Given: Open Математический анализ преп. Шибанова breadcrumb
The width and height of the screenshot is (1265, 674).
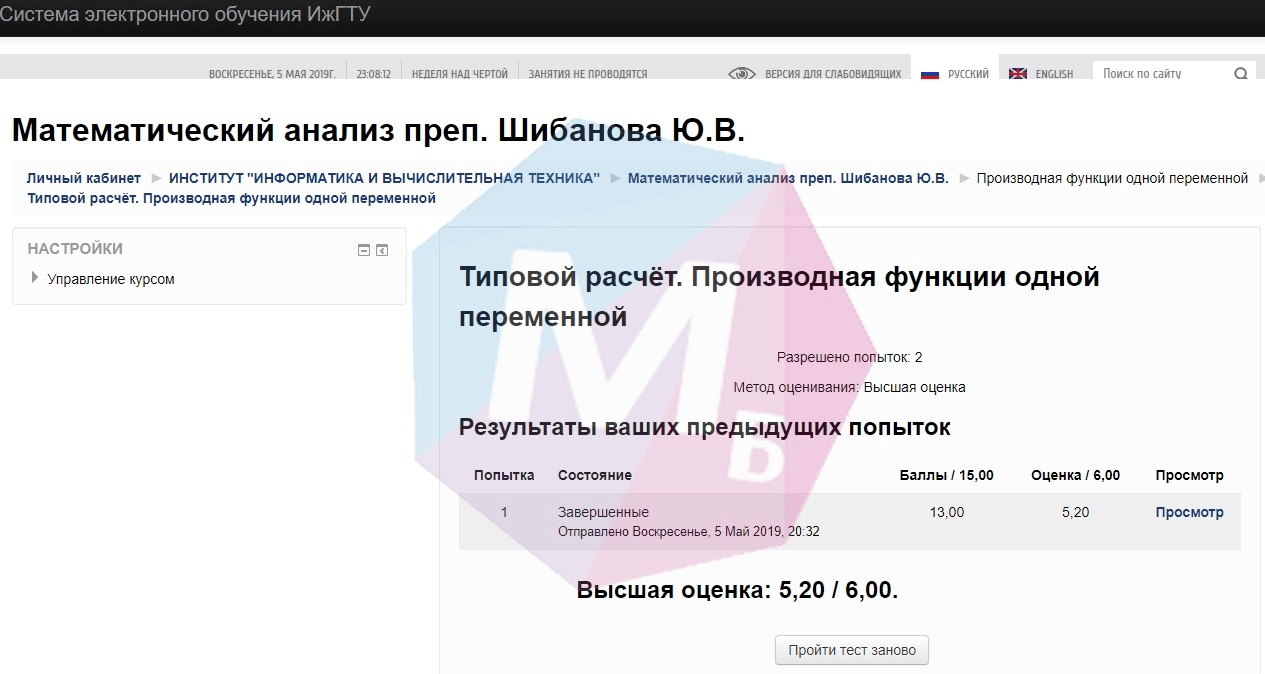Looking at the screenshot, I should click(x=788, y=178).
